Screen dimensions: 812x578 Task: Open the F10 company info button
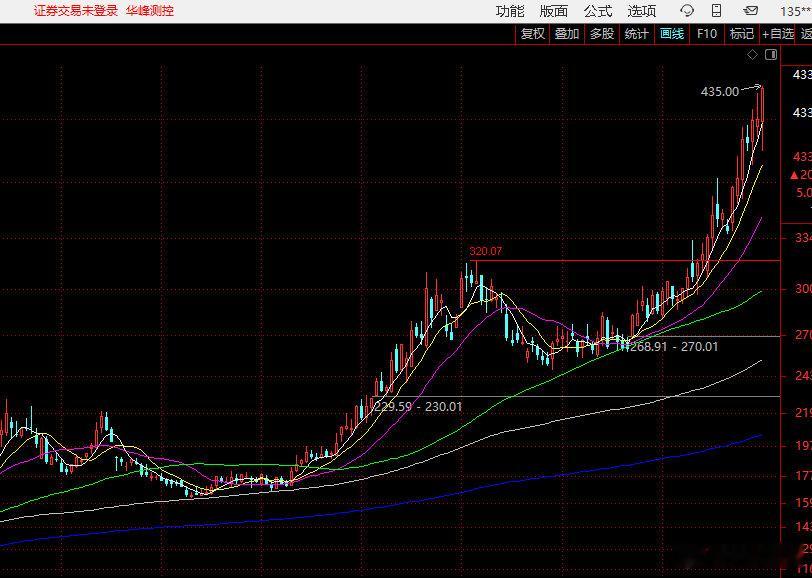tap(707, 34)
